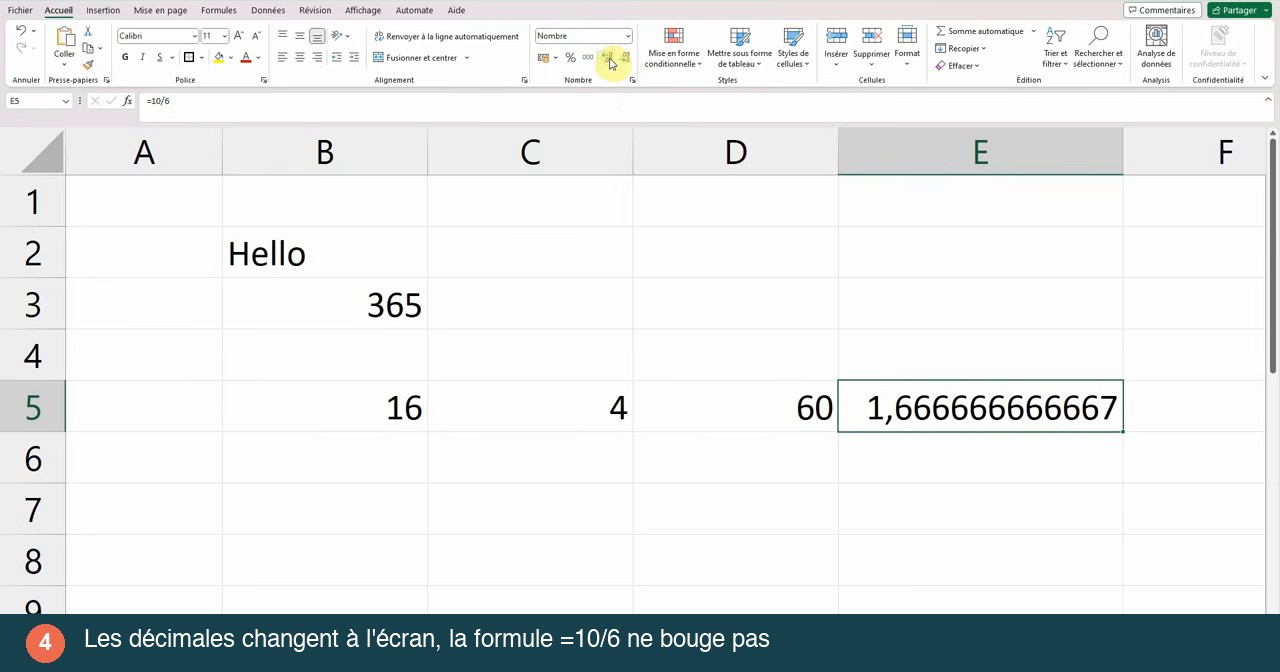
Task: Toggle italic with the I button
Action: 142,58
